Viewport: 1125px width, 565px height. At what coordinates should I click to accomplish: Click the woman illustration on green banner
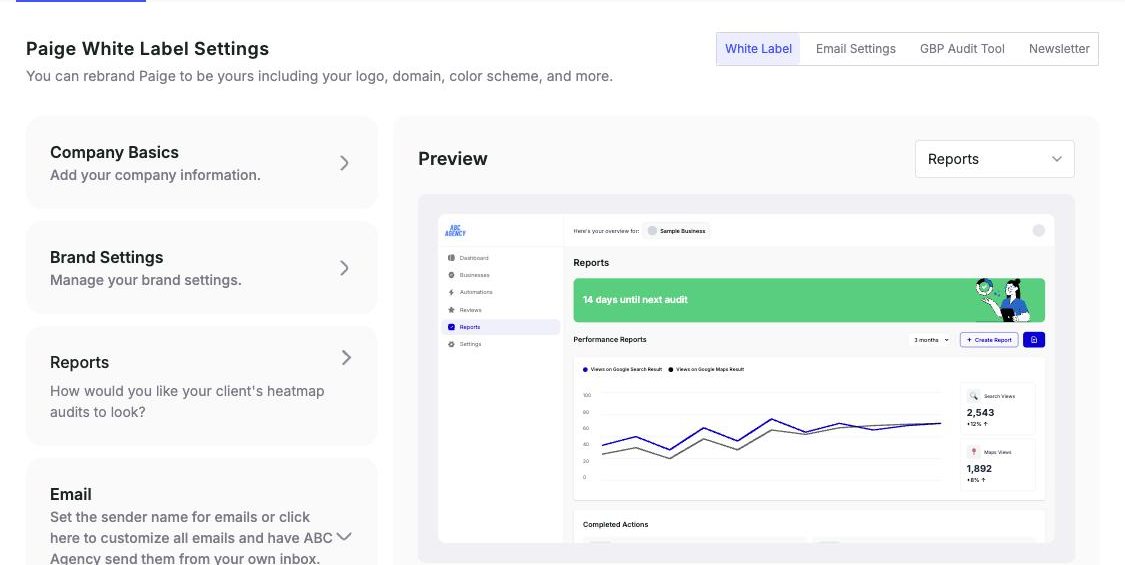pos(1003,300)
